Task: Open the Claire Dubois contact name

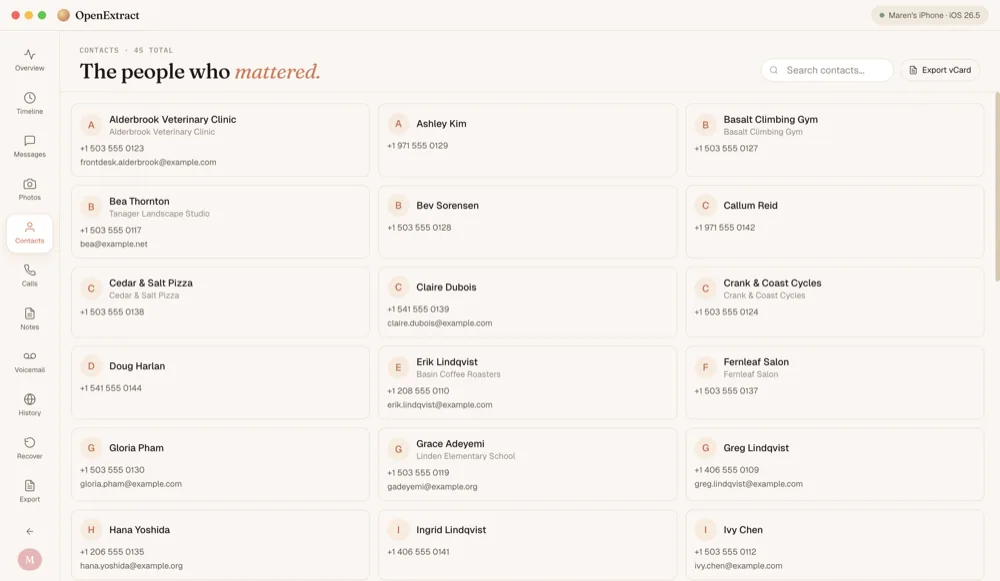Action: click(x=446, y=287)
